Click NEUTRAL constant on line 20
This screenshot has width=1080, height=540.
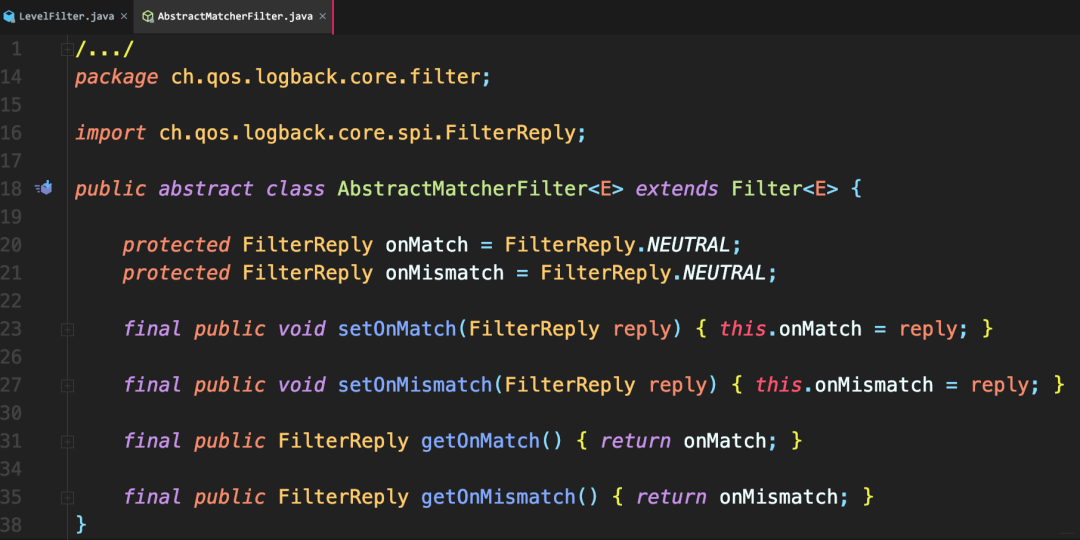688,245
